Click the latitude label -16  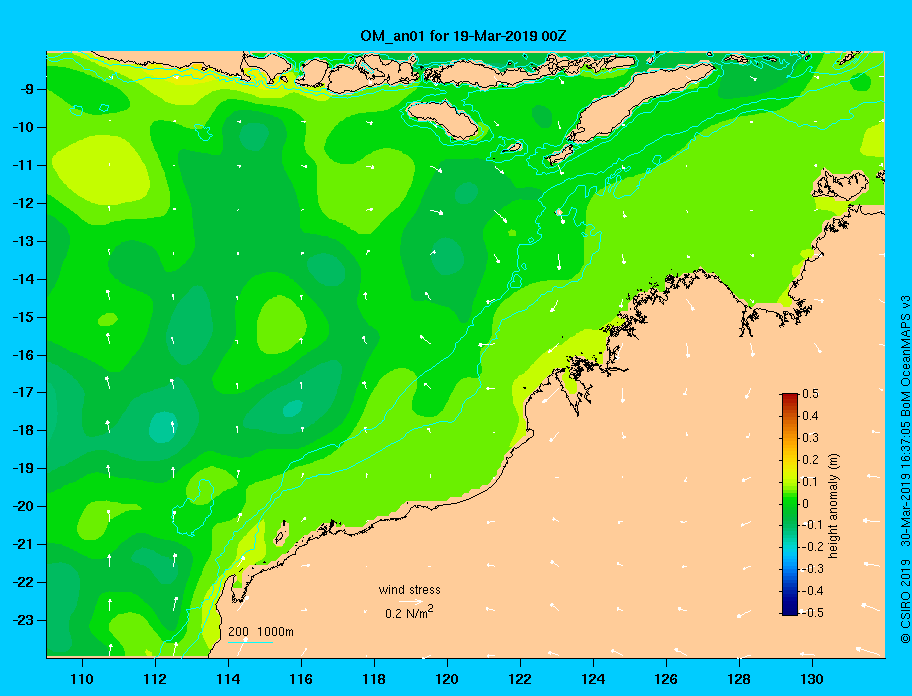coord(23,355)
